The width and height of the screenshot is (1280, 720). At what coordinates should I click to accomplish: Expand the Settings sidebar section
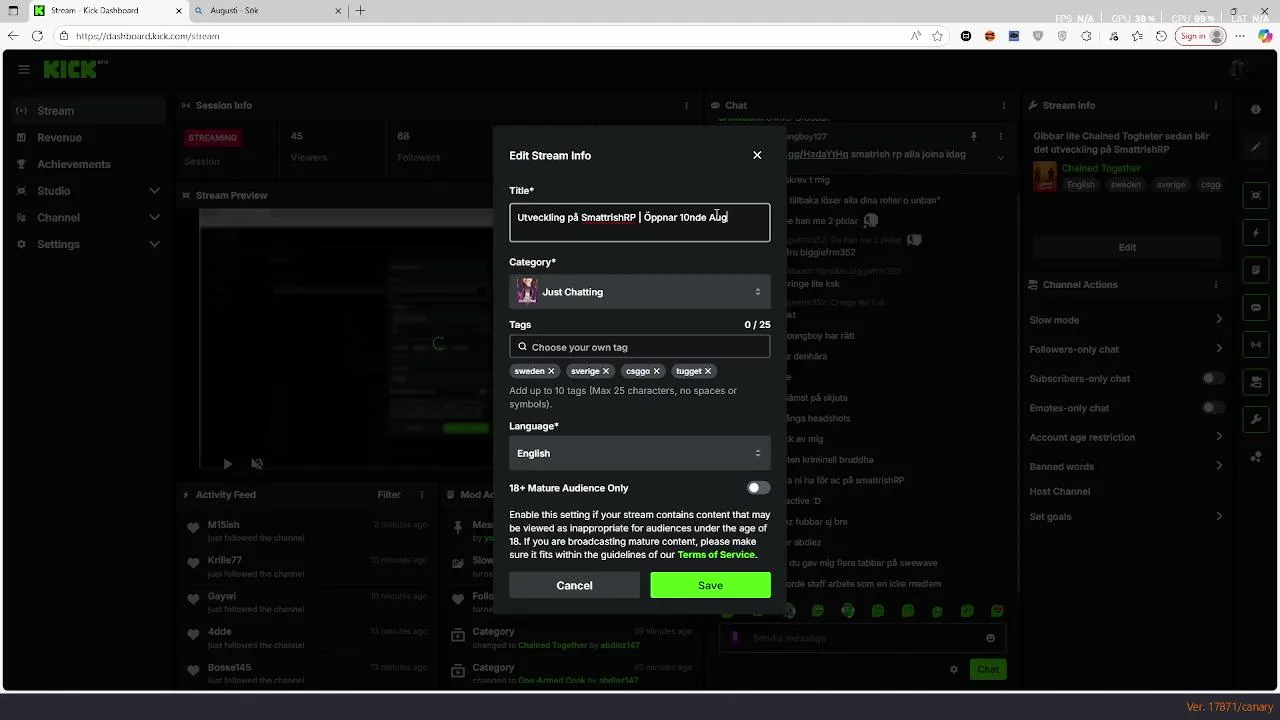(88, 244)
